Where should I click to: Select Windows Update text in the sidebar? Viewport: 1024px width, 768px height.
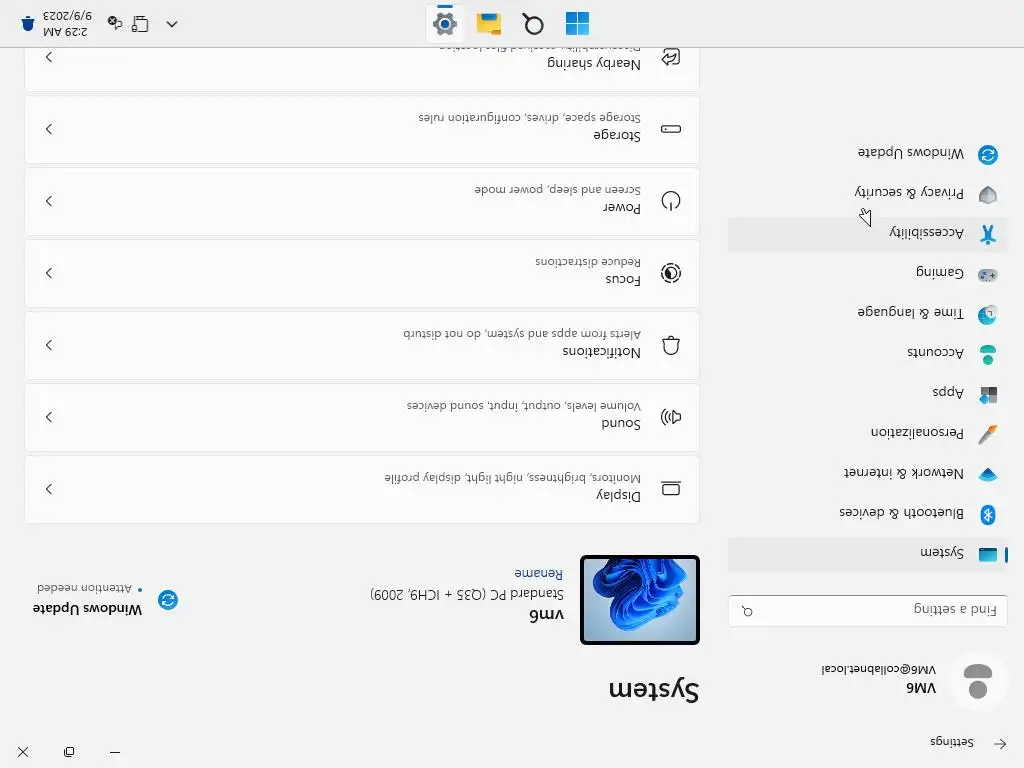(910, 152)
